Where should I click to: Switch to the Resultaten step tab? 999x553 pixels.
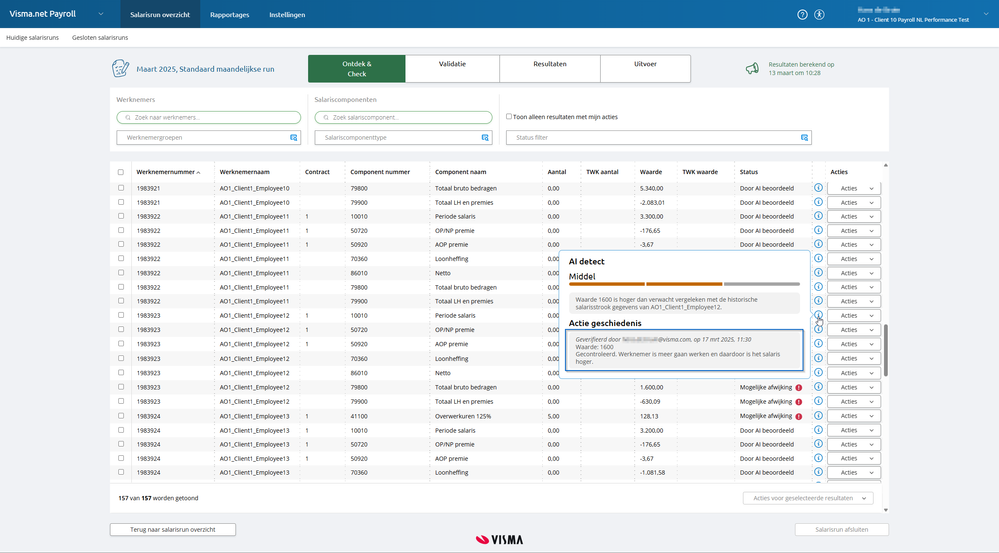click(x=550, y=68)
